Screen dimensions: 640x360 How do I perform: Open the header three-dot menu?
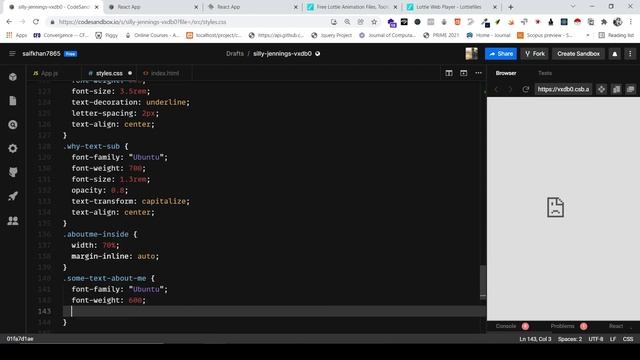pos(630,53)
